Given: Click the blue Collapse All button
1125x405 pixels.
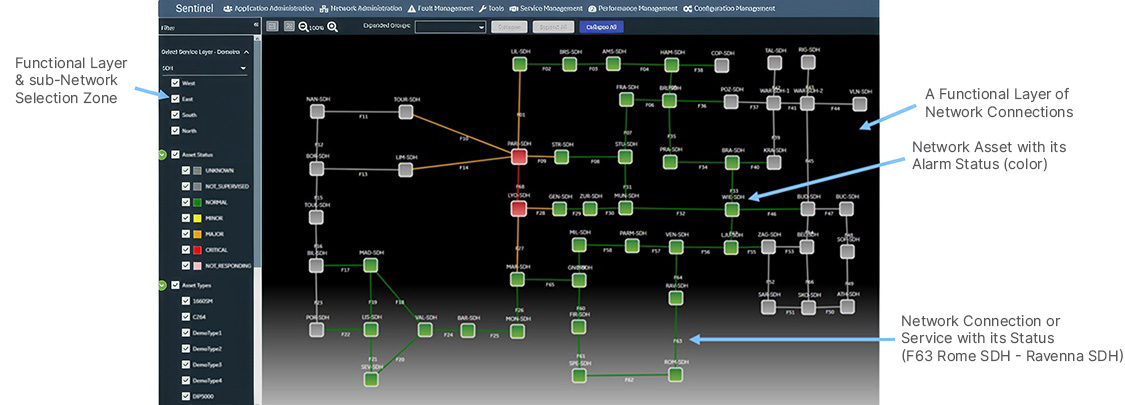Looking at the screenshot, I should [600, 27].
